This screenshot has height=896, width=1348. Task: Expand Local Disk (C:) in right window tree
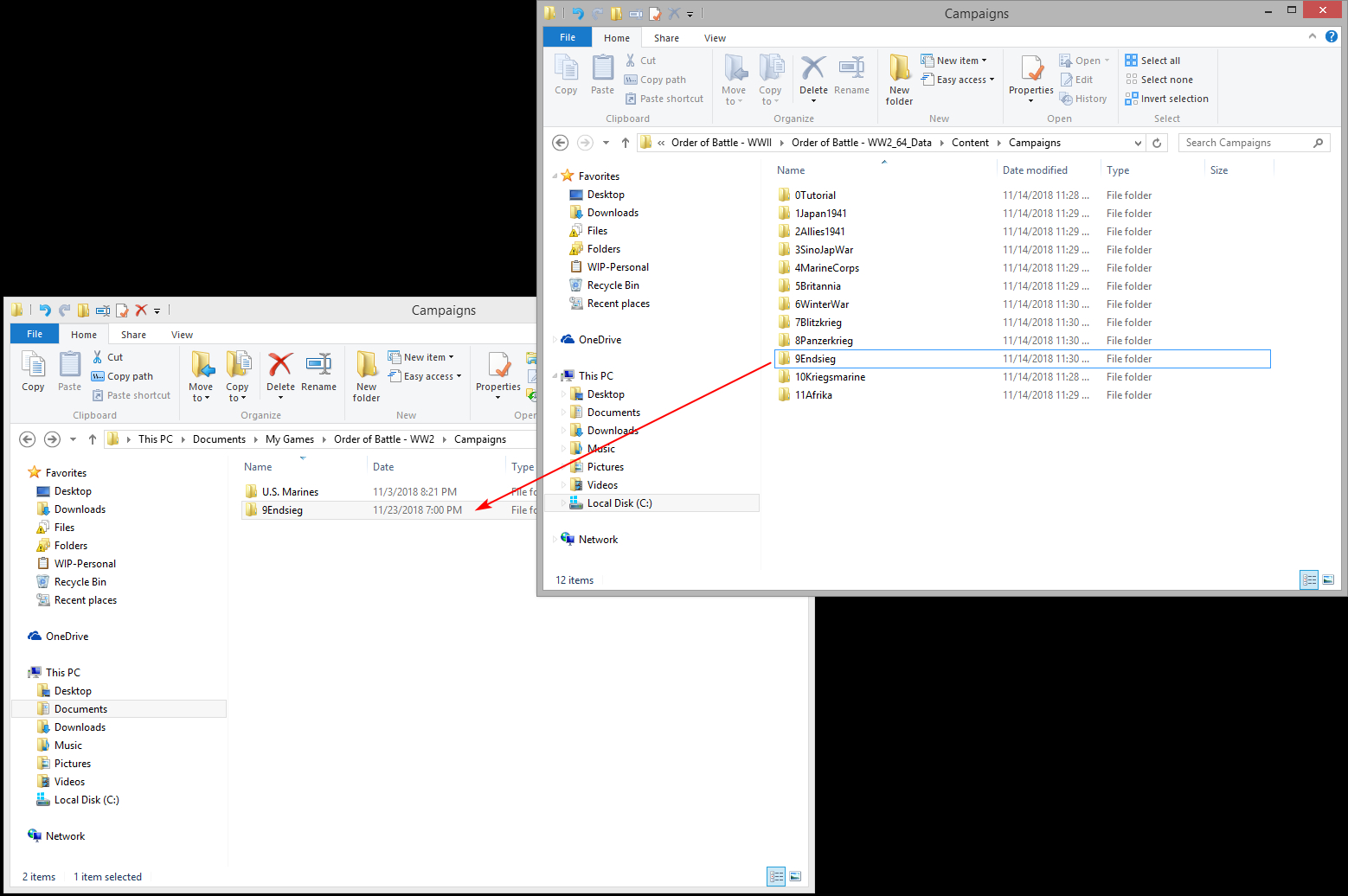coord(563,503)
